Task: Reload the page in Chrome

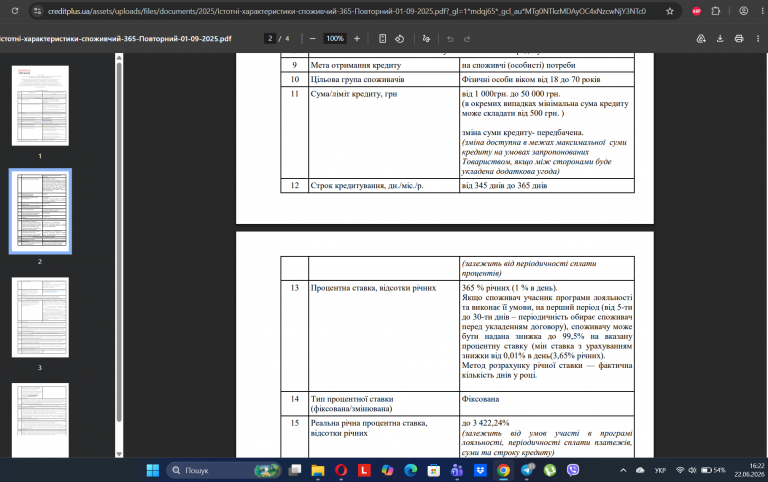Action: click(15, 11)
